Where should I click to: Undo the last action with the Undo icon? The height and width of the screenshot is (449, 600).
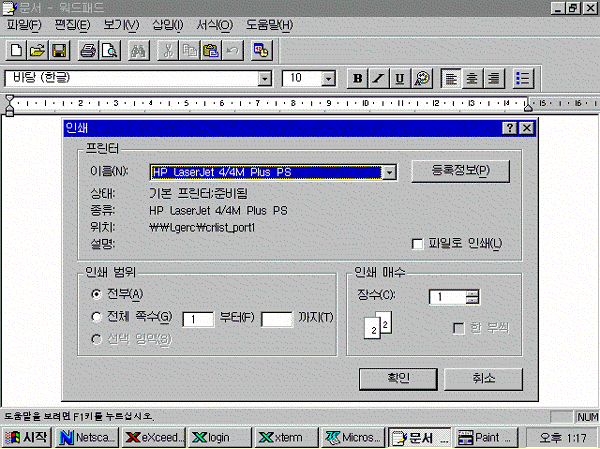(x=233, y=50)
